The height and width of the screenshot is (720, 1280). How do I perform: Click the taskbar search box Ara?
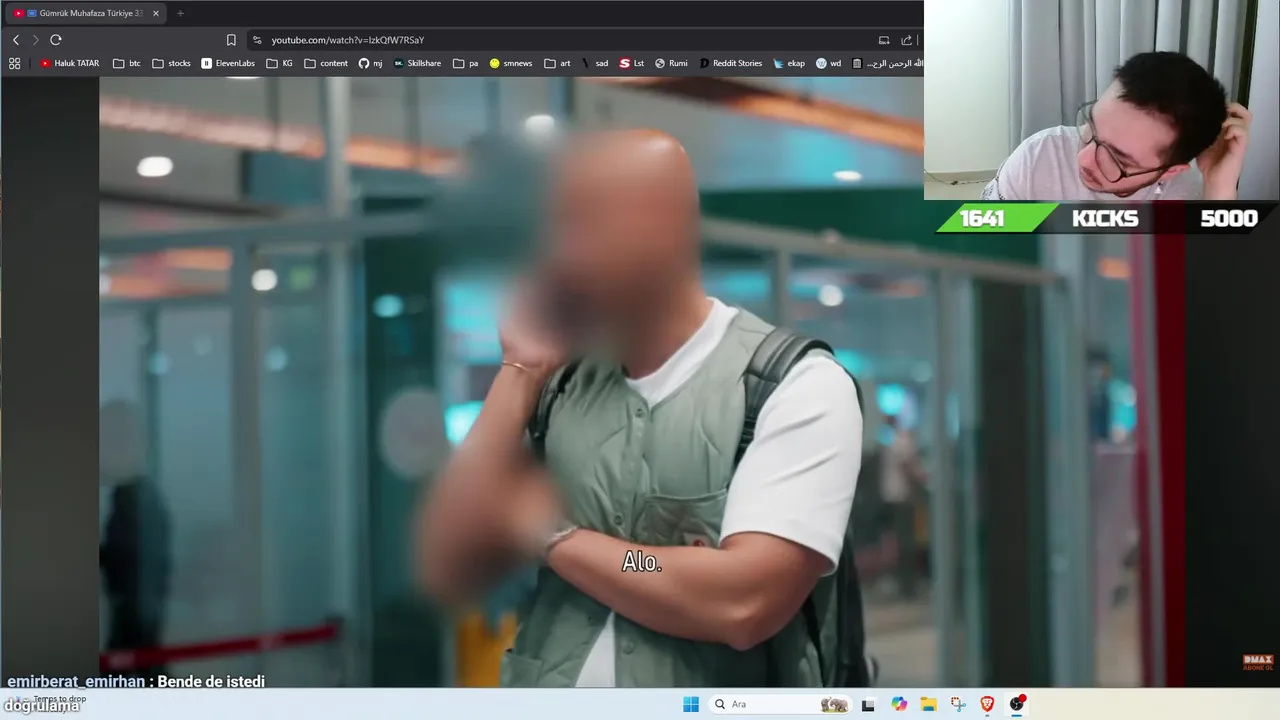(x=780, y=704)
